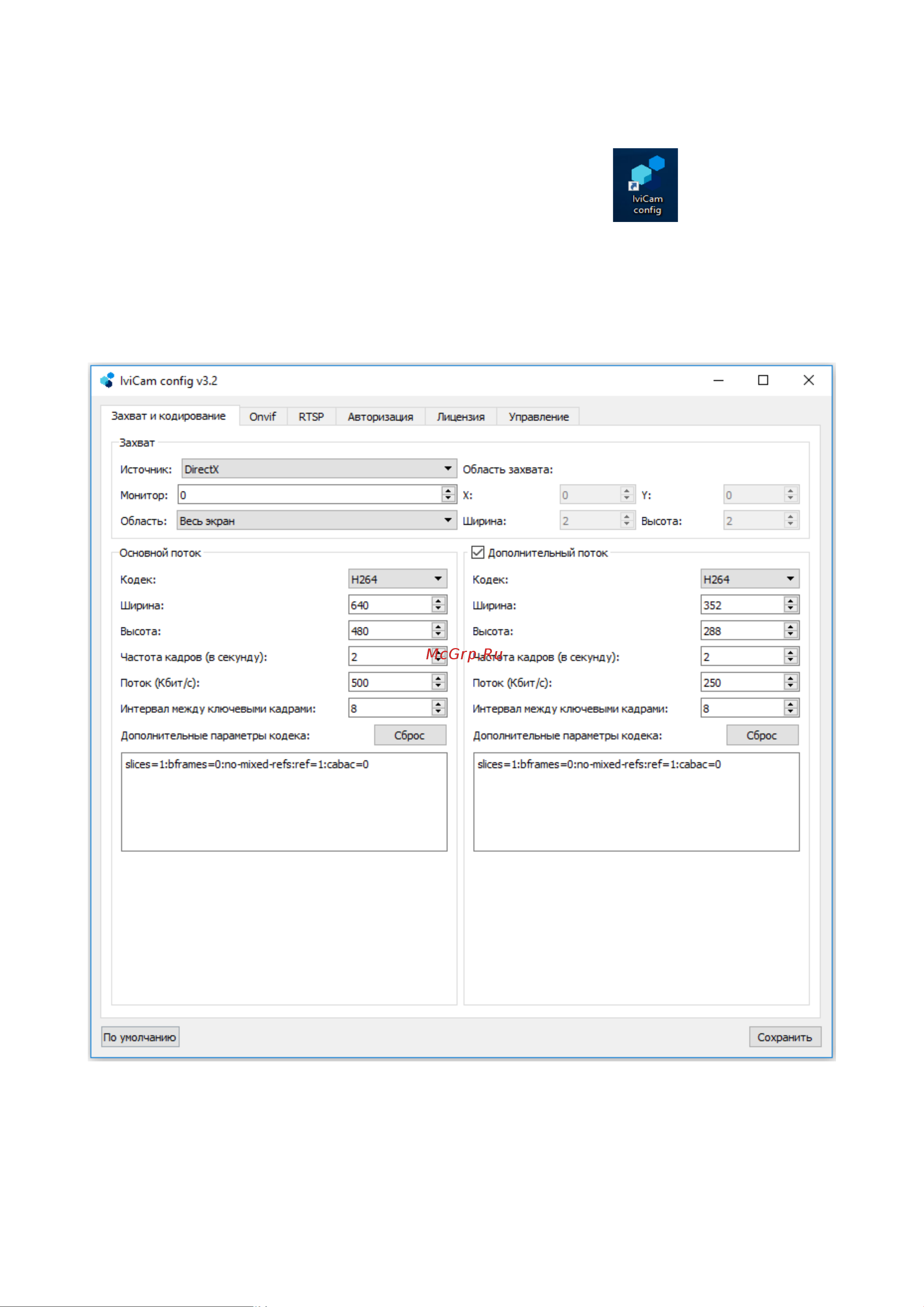
Task: Increase main stream Ширина spinner up
Action: (x=438, y=600)
